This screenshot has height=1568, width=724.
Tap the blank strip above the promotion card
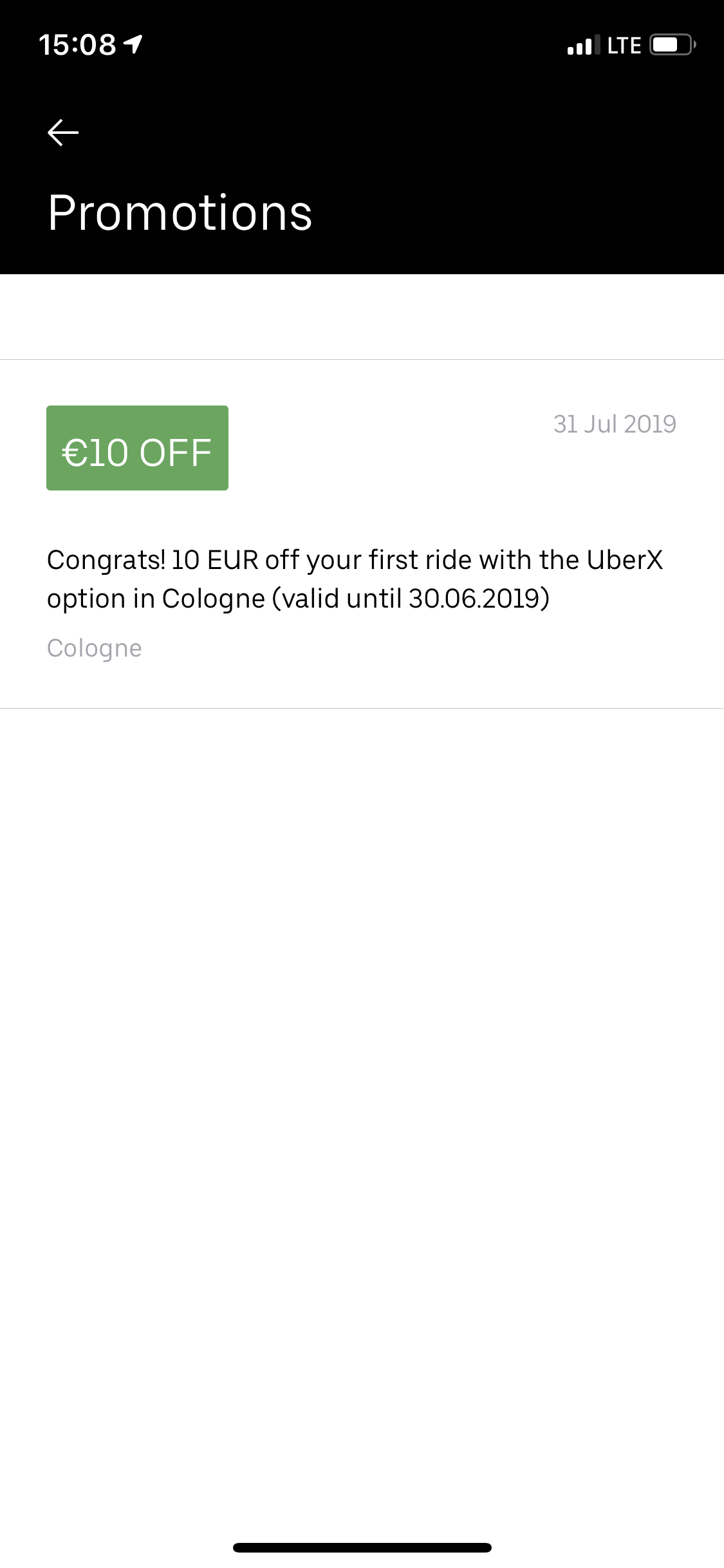(362, 317)
